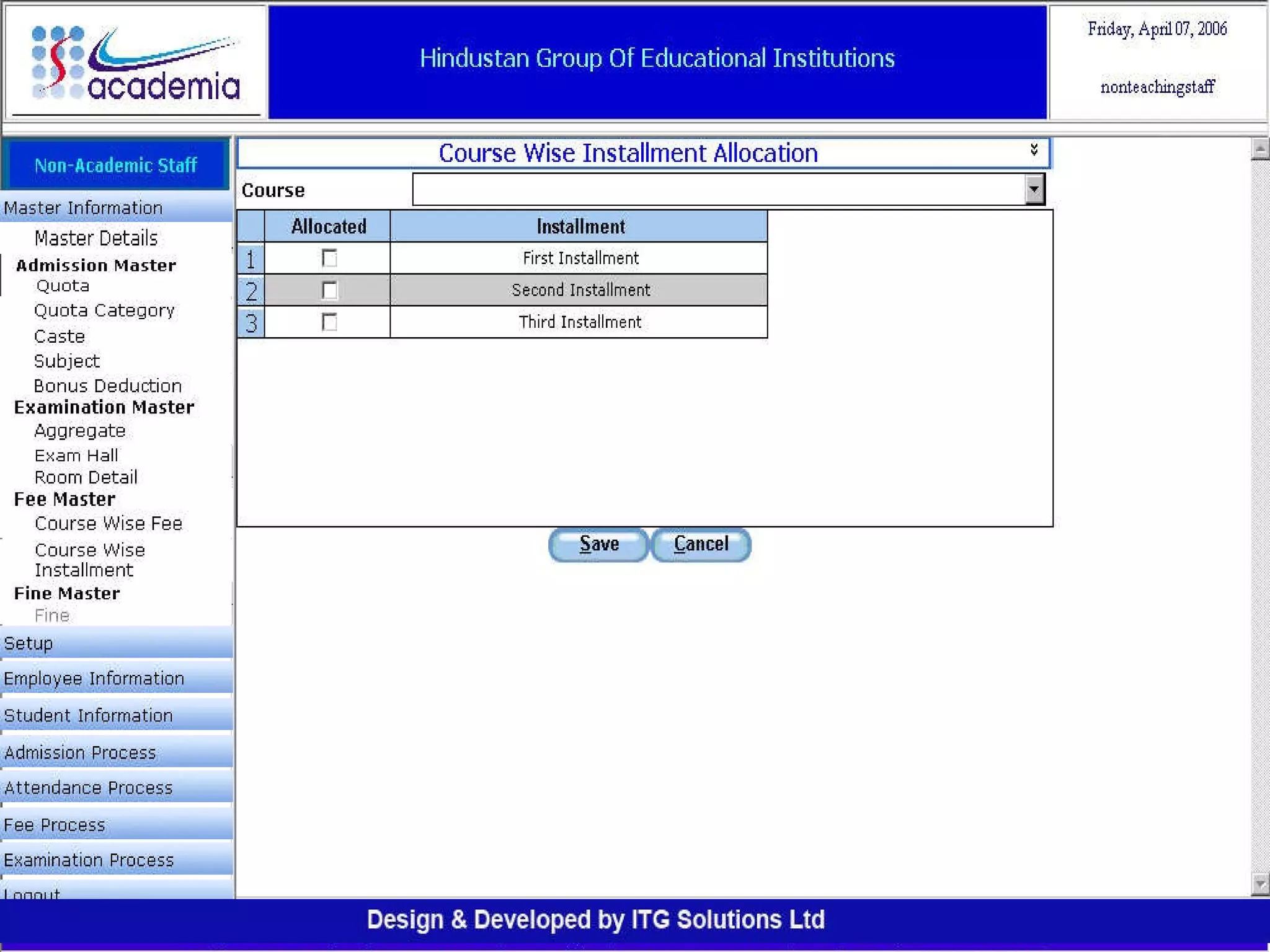Open the Course dropdown arrow
The height and width of the screenshot is (952, 1270).
(1034, 189)
